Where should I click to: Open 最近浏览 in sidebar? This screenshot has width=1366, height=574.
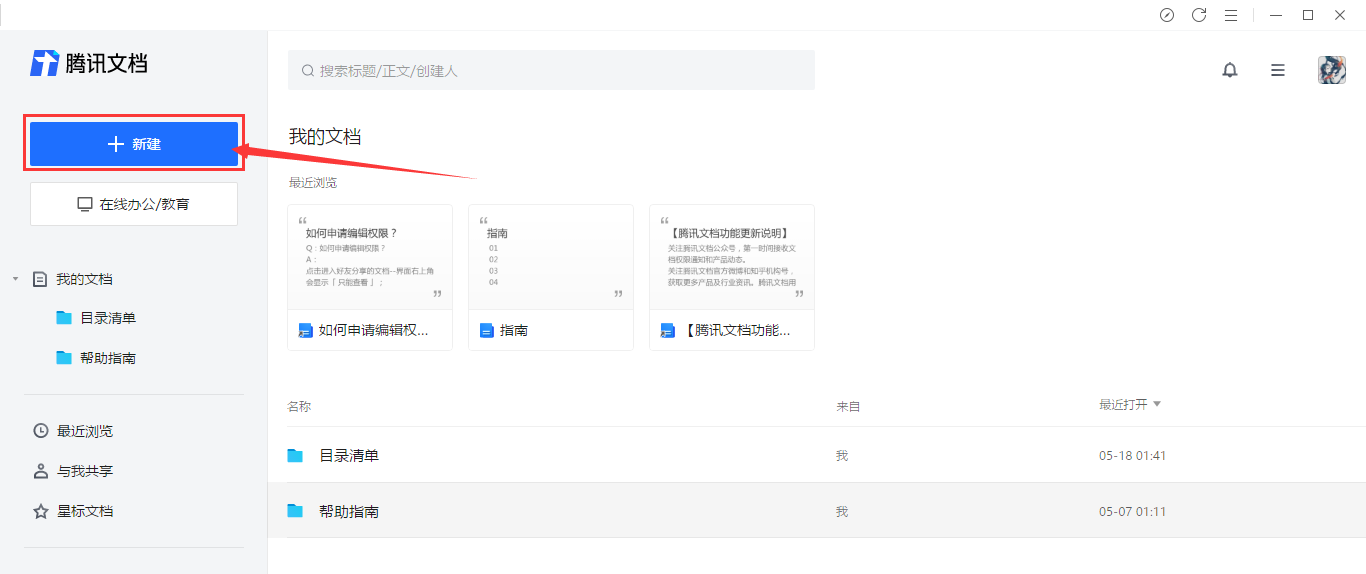coord(84,431)
